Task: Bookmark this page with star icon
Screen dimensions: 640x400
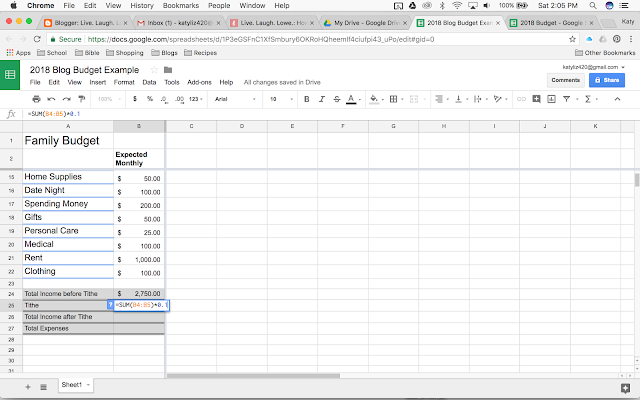Action: point(572,39)
